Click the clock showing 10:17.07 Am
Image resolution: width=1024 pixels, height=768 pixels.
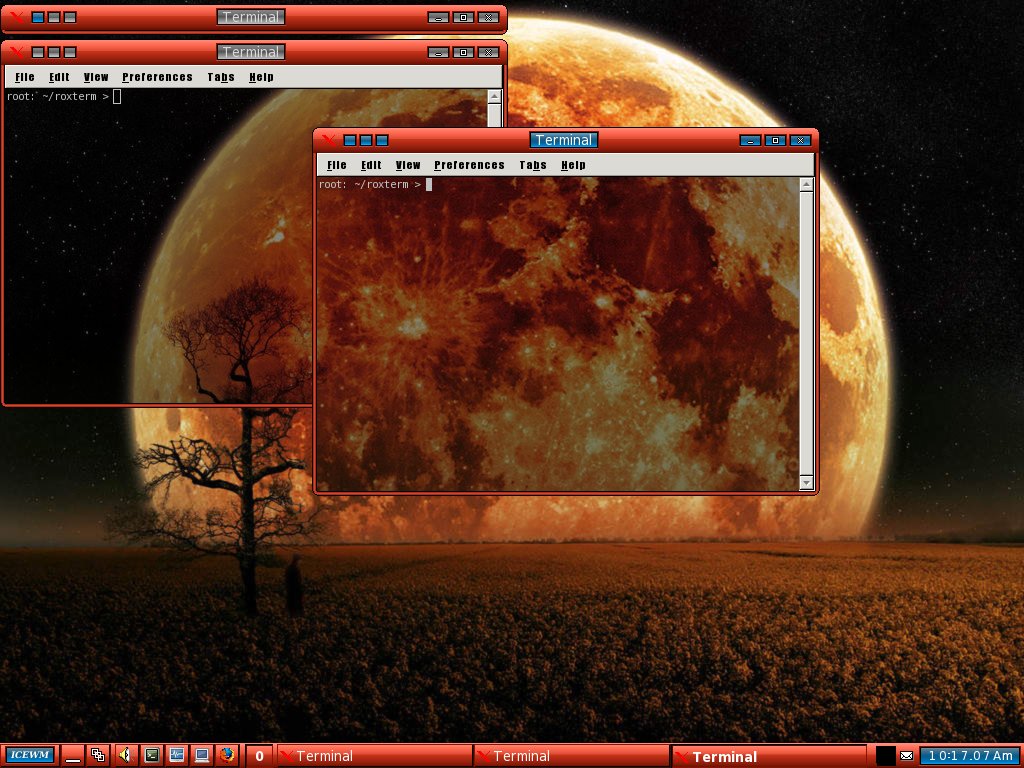click(x=970, y=756)
